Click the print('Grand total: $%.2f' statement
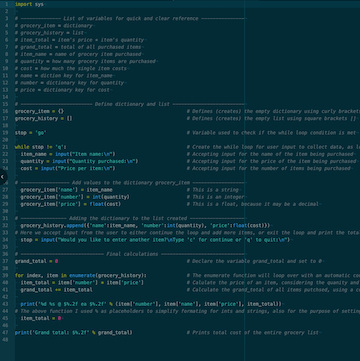360x361 pixels. tap(74, 333)
